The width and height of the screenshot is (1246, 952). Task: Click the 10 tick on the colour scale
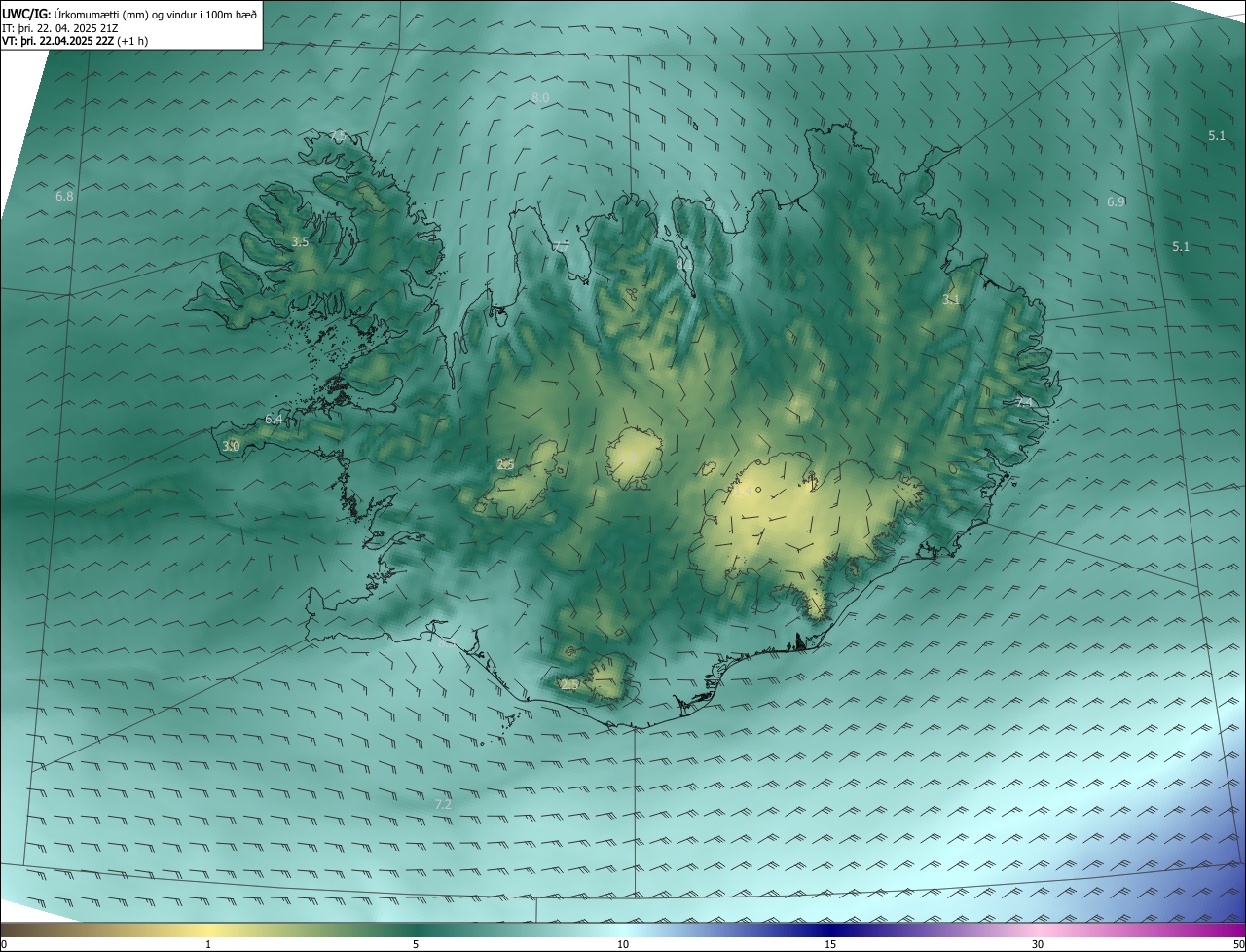(x=623, y=944)
